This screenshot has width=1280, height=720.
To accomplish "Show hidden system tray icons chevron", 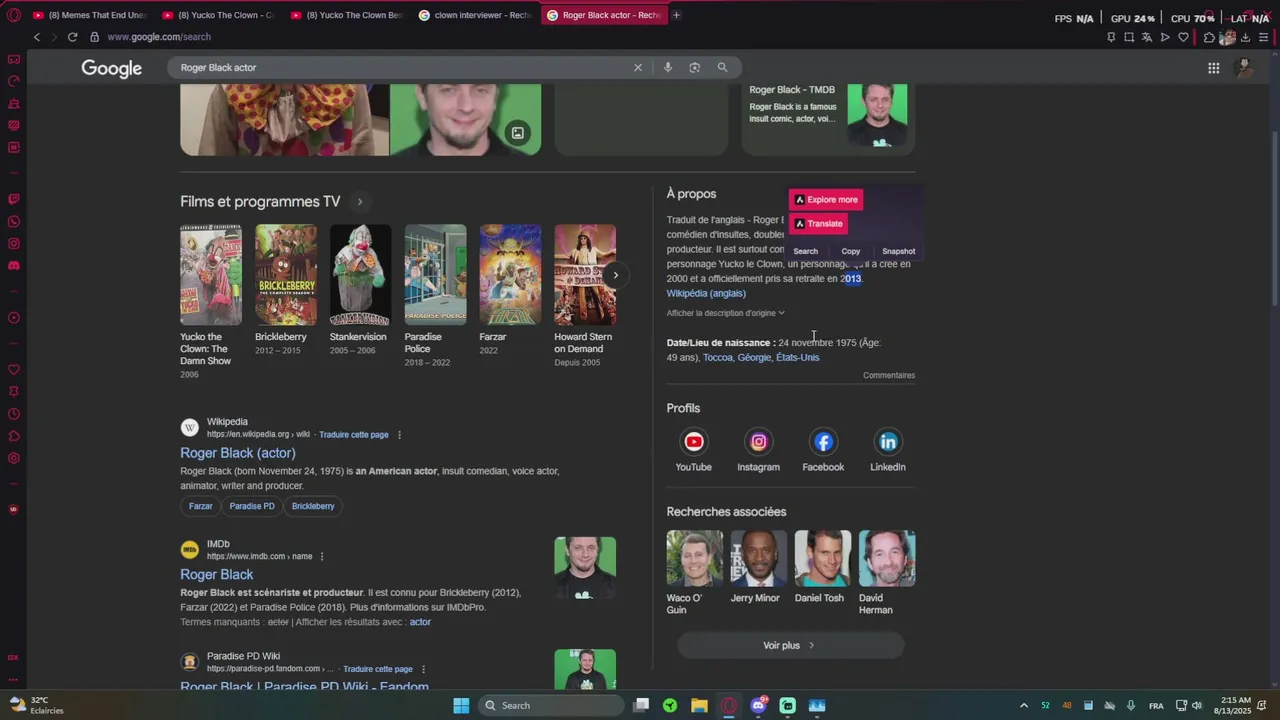I will click(1023, 705).
